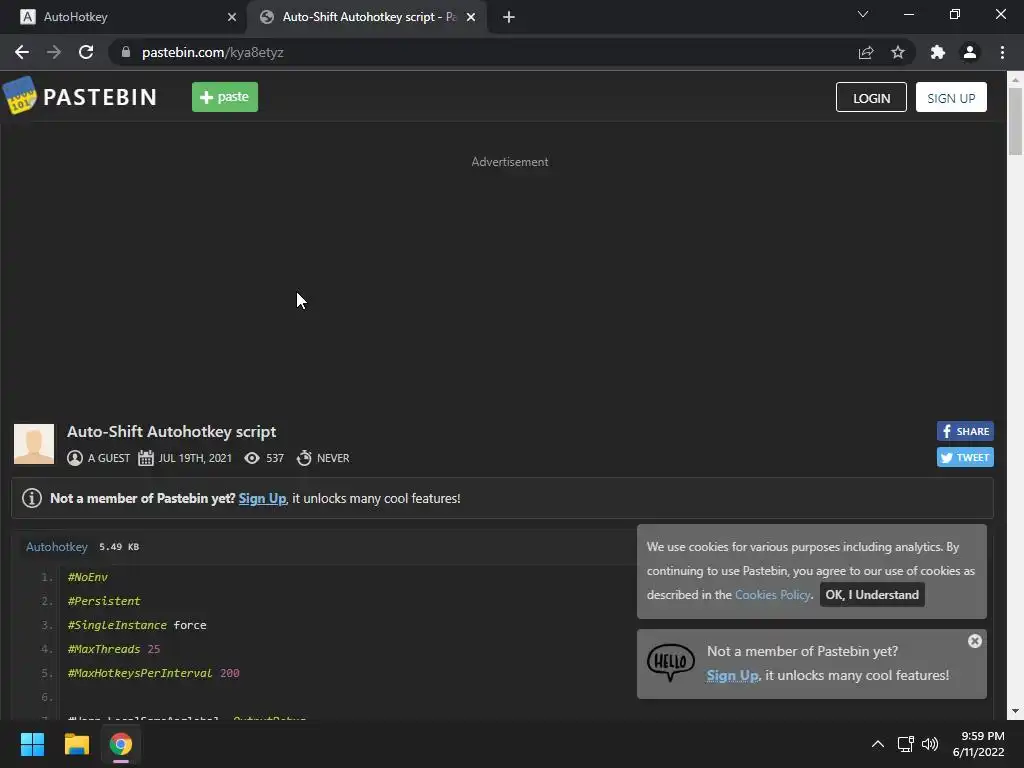This screenshot has width=1024, height=768.
Task: Click code line #MaxThreads 25
Action: coord(114,649)
